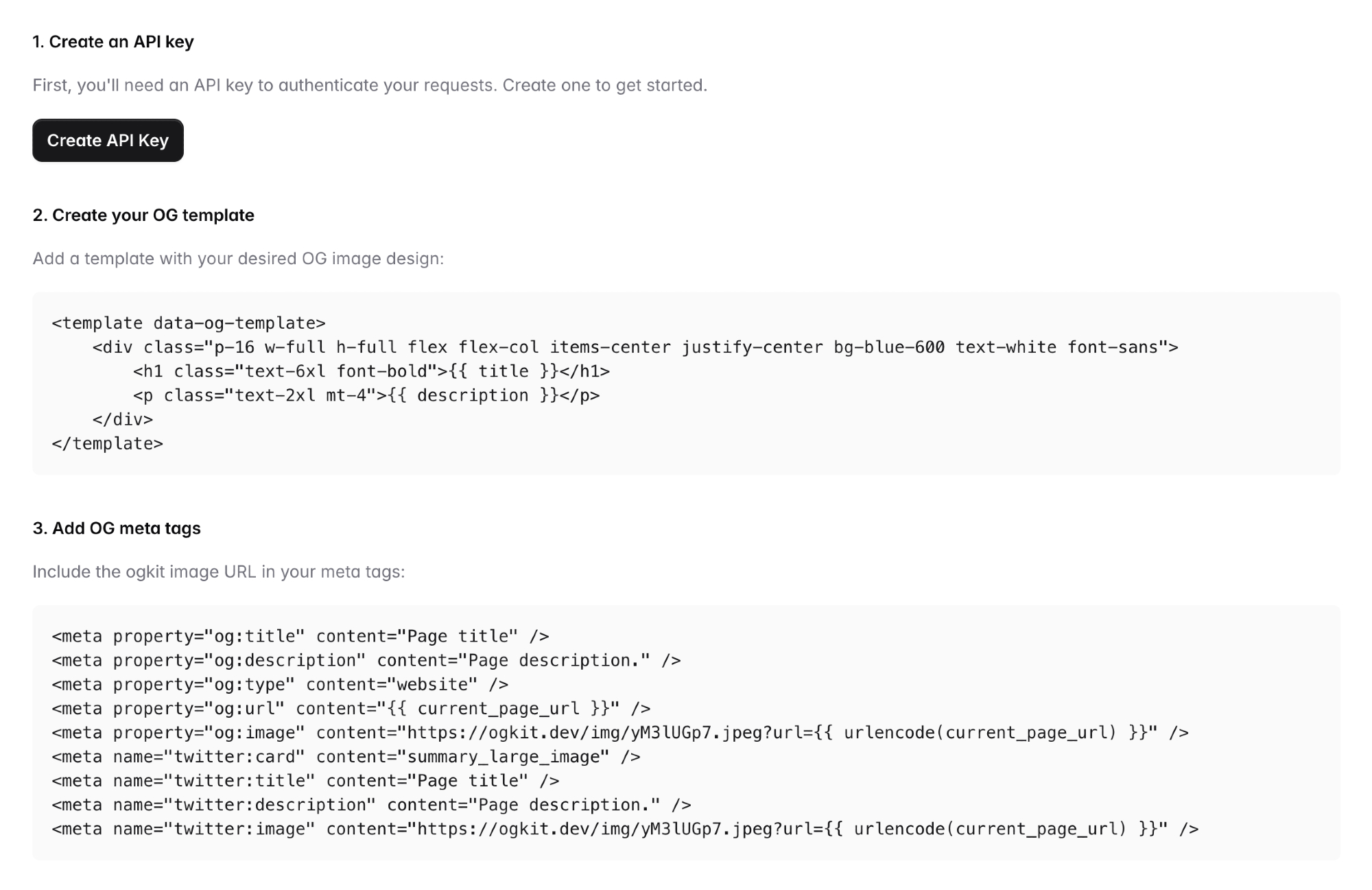Screen dimensions: 1372x890
Task: Click the twitter:card meta tag line
Action: 346,757
